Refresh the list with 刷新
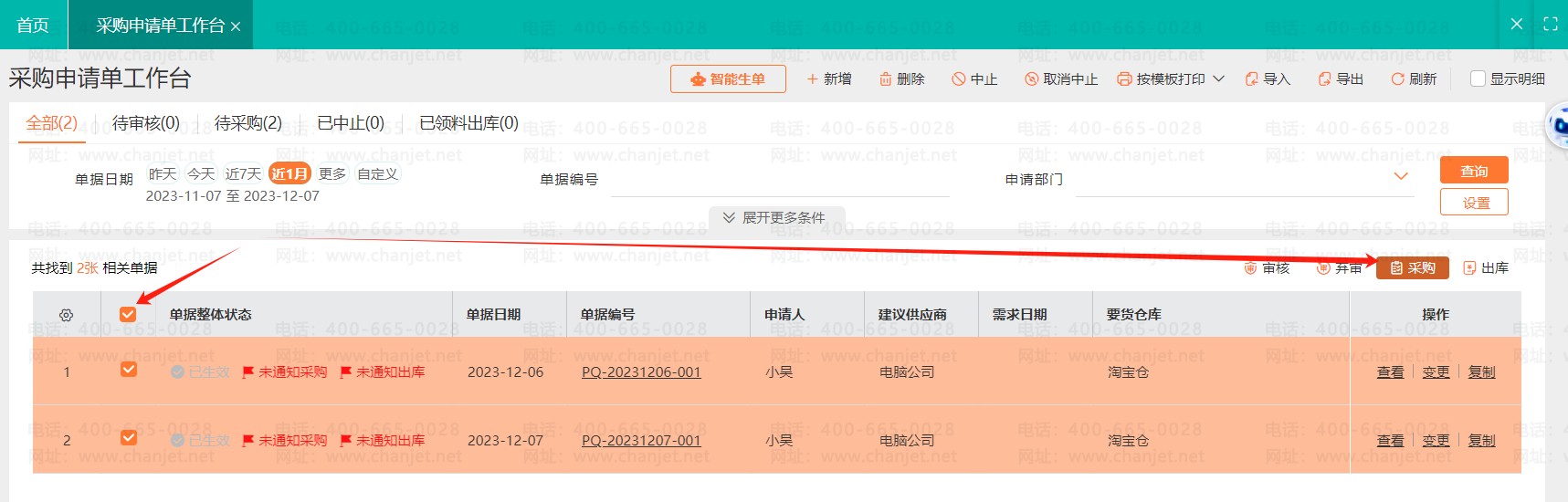 (1414, 79)
